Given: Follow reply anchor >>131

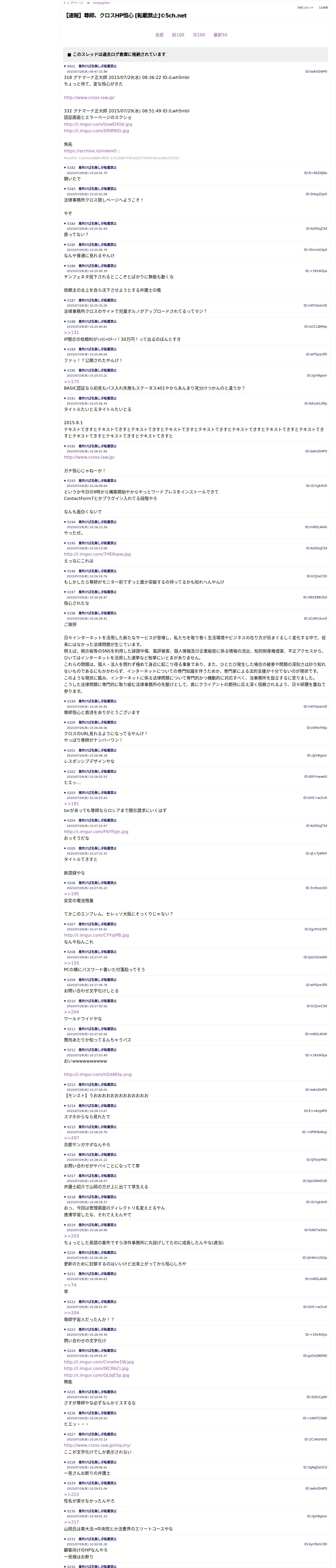Looking at the screenshot, I should [x=71, y=333].
